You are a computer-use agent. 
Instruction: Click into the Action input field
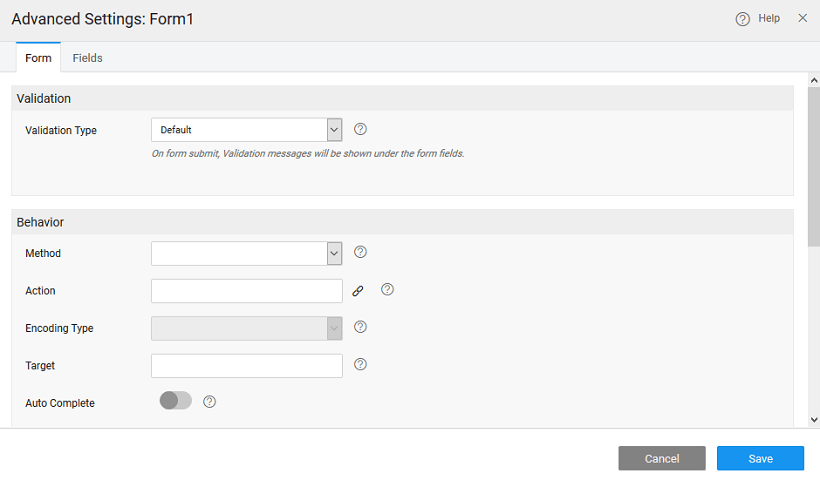(246, 291)
